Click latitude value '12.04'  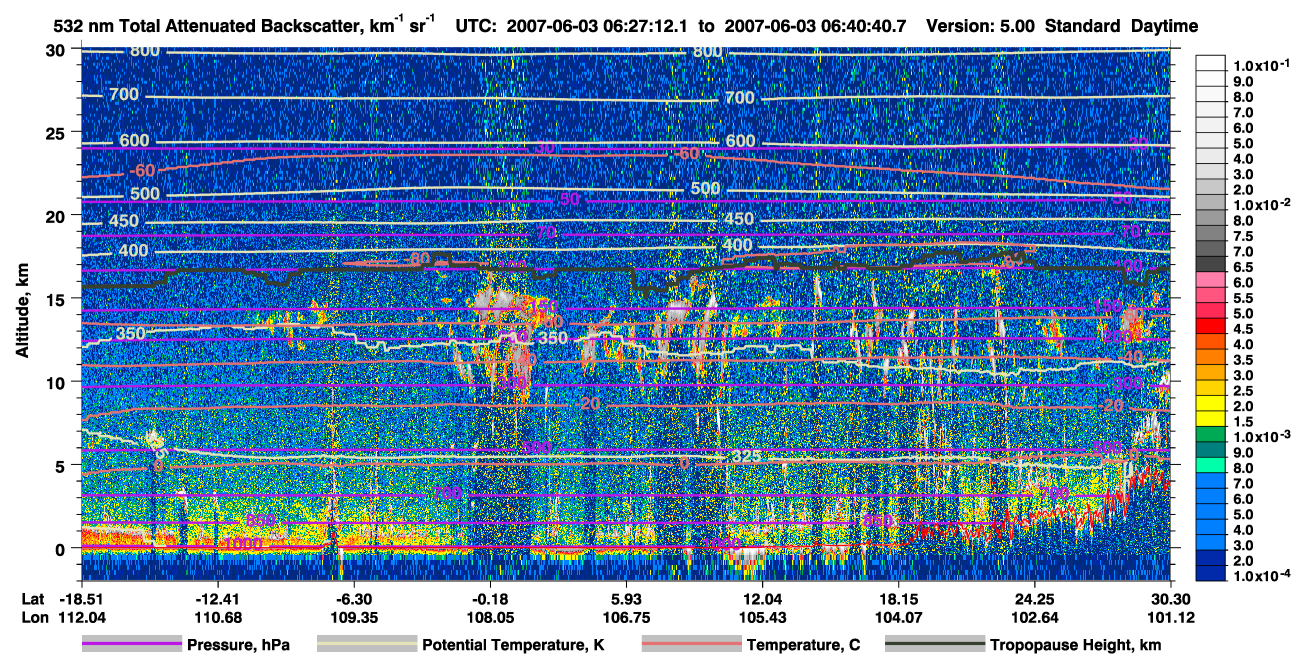click(762, 599)
